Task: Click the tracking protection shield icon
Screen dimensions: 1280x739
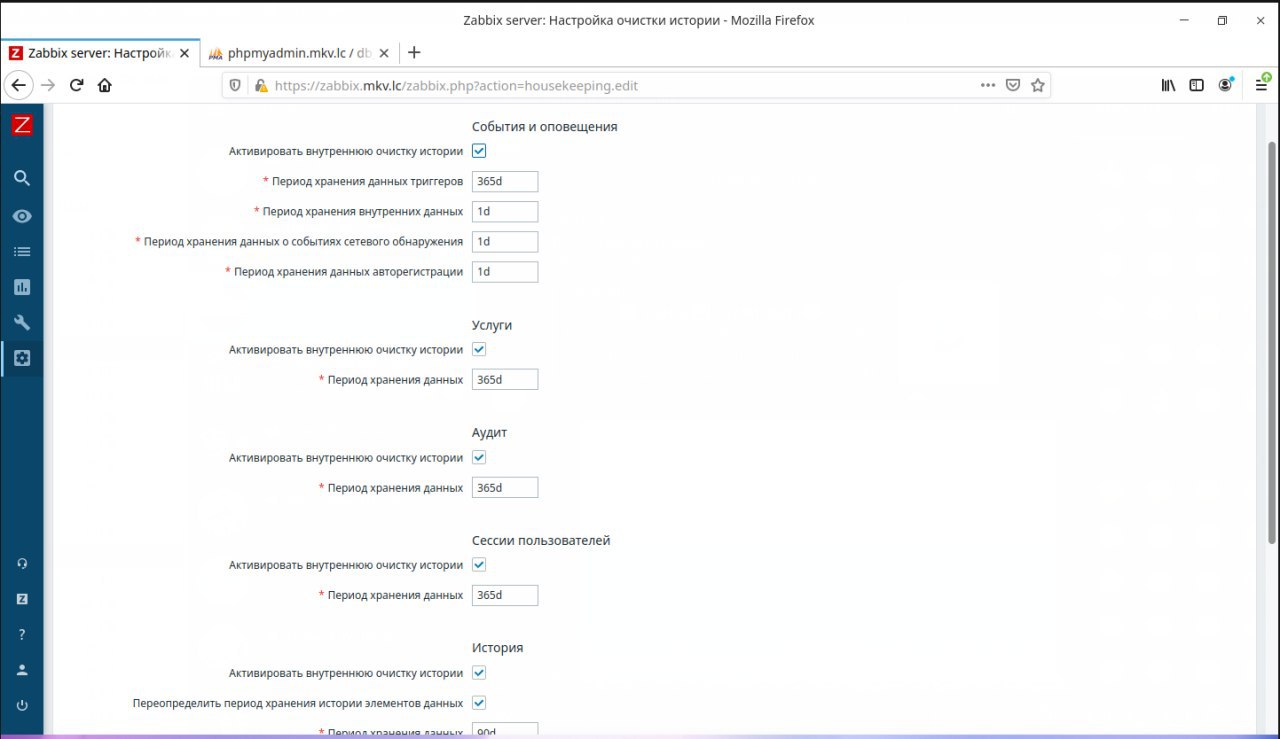Action: coord(236,86)
